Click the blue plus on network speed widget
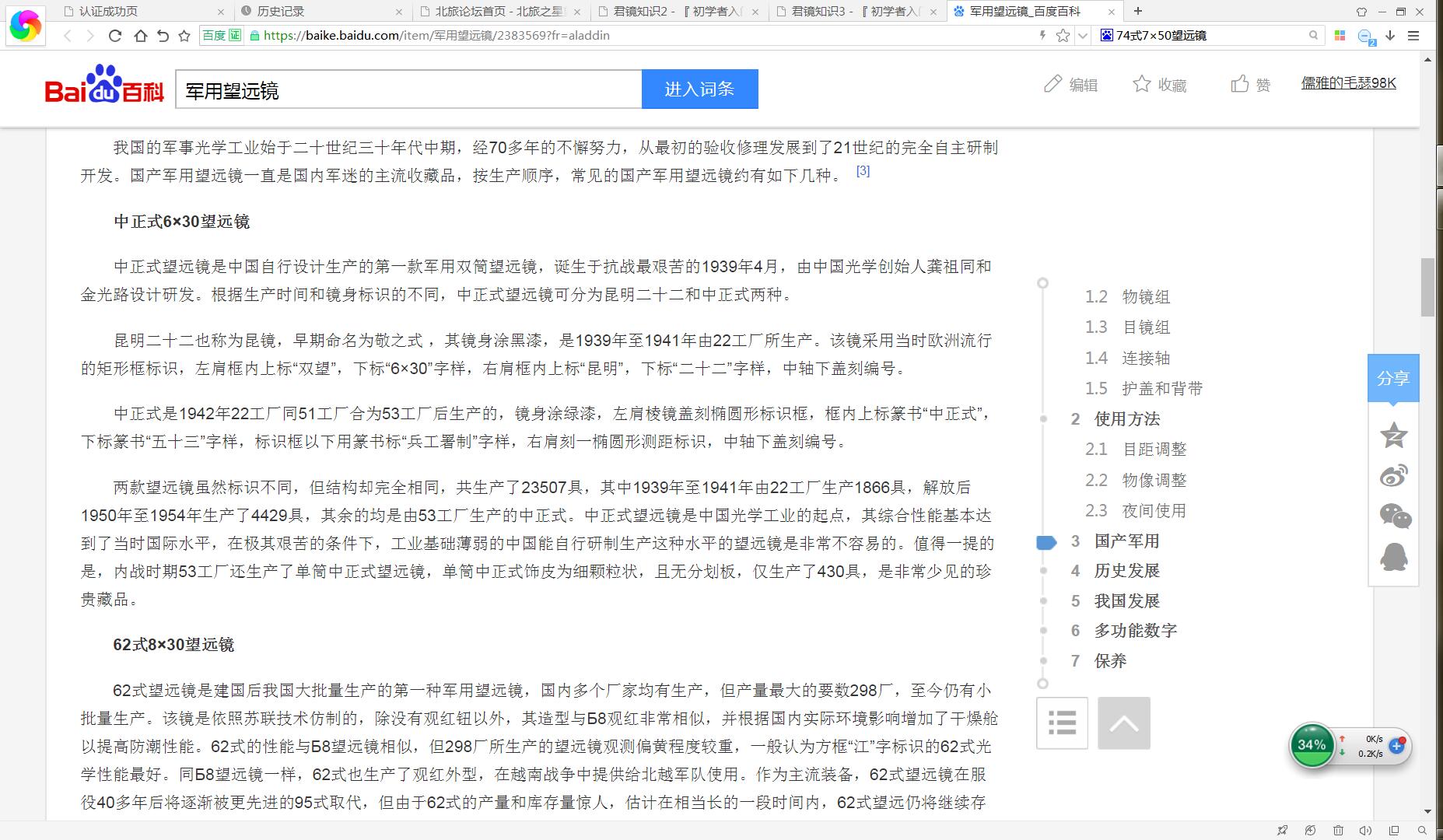The image size is (1443, 840). point(1396,746)
